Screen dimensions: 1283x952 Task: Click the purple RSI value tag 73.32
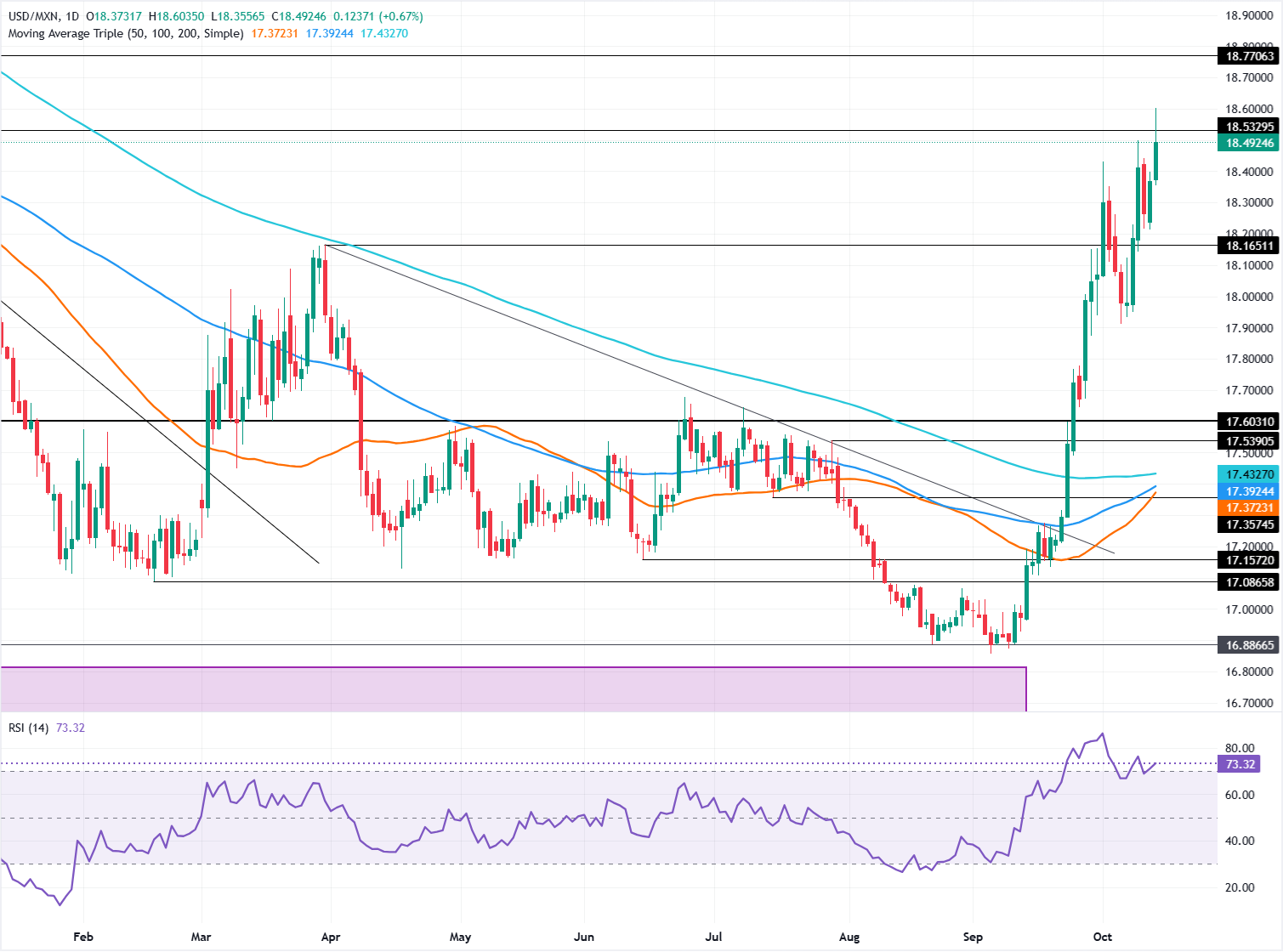coord(1240,764)
